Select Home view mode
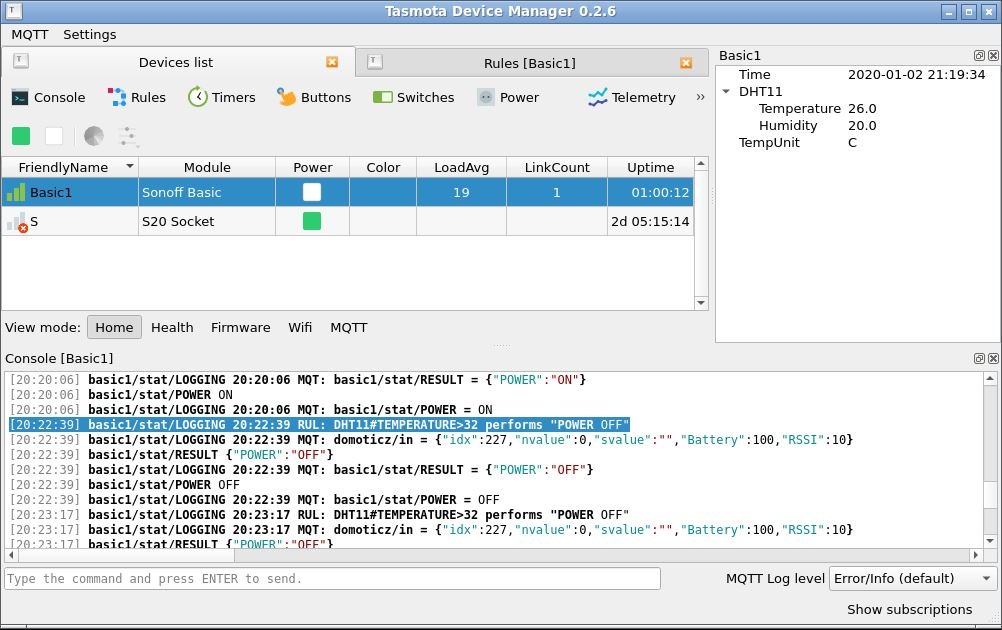This screenshot has height=630, width=1002. [114, 327]
